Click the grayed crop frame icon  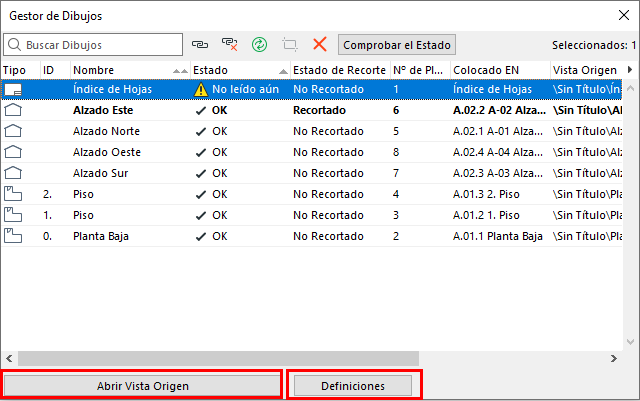[x=290, y=44]
